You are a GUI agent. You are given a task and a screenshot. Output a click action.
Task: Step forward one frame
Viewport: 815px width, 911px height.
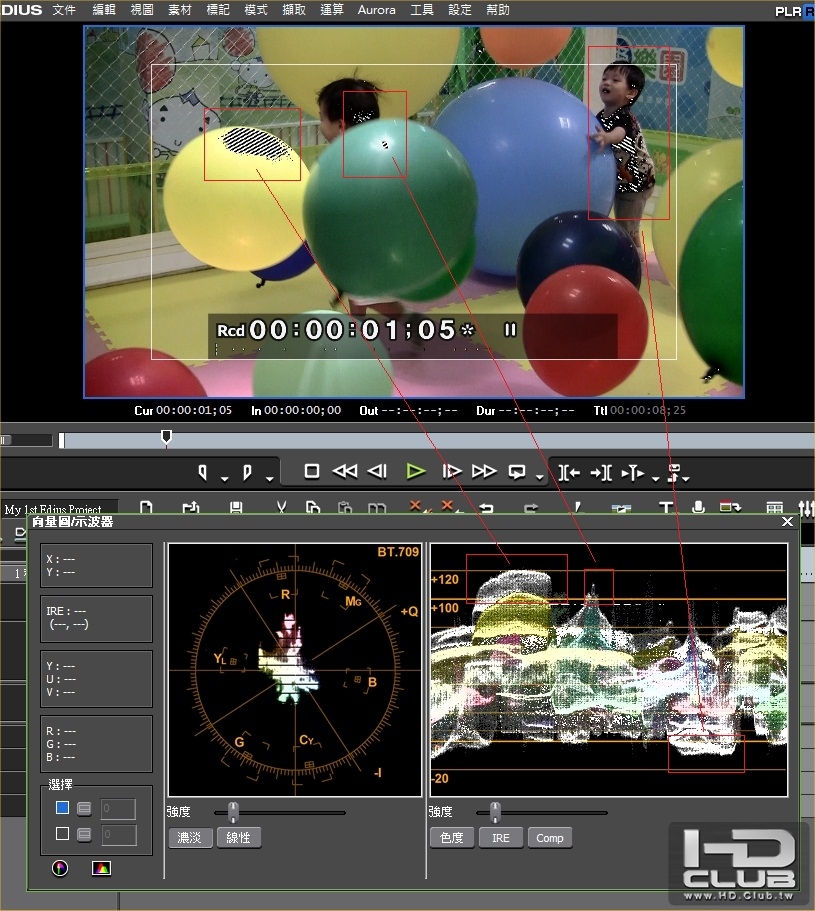[x=451, y=471]
